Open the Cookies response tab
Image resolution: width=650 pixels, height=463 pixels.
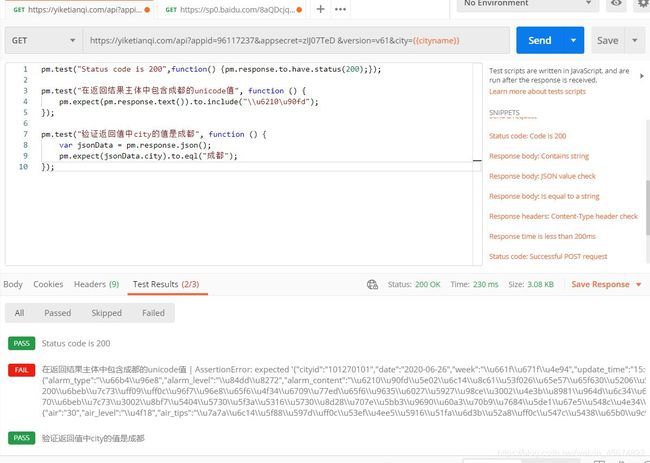point(48,284)
